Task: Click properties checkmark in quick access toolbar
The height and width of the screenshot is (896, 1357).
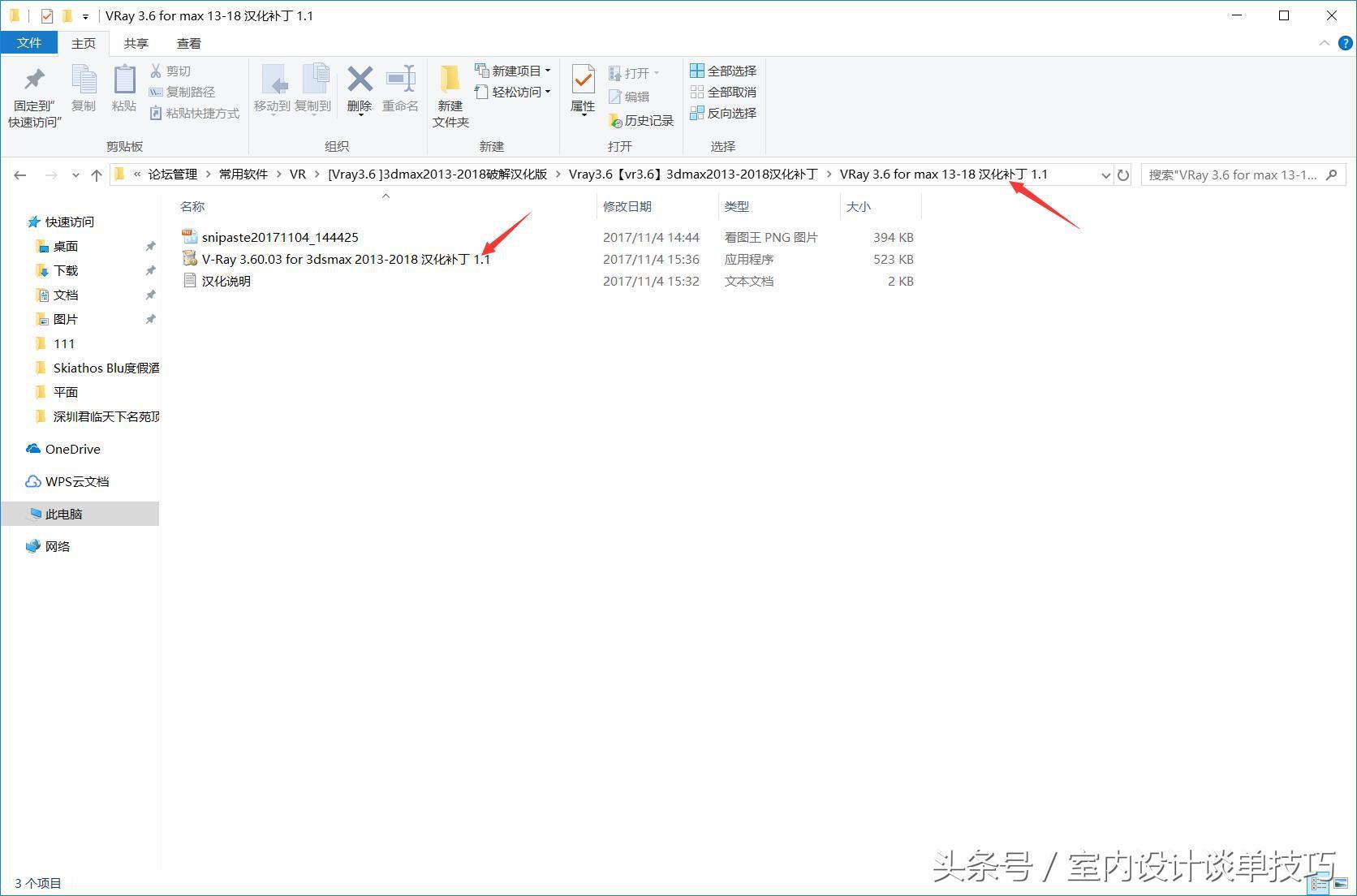Action: pyautogui.click(x=47, y=15)
